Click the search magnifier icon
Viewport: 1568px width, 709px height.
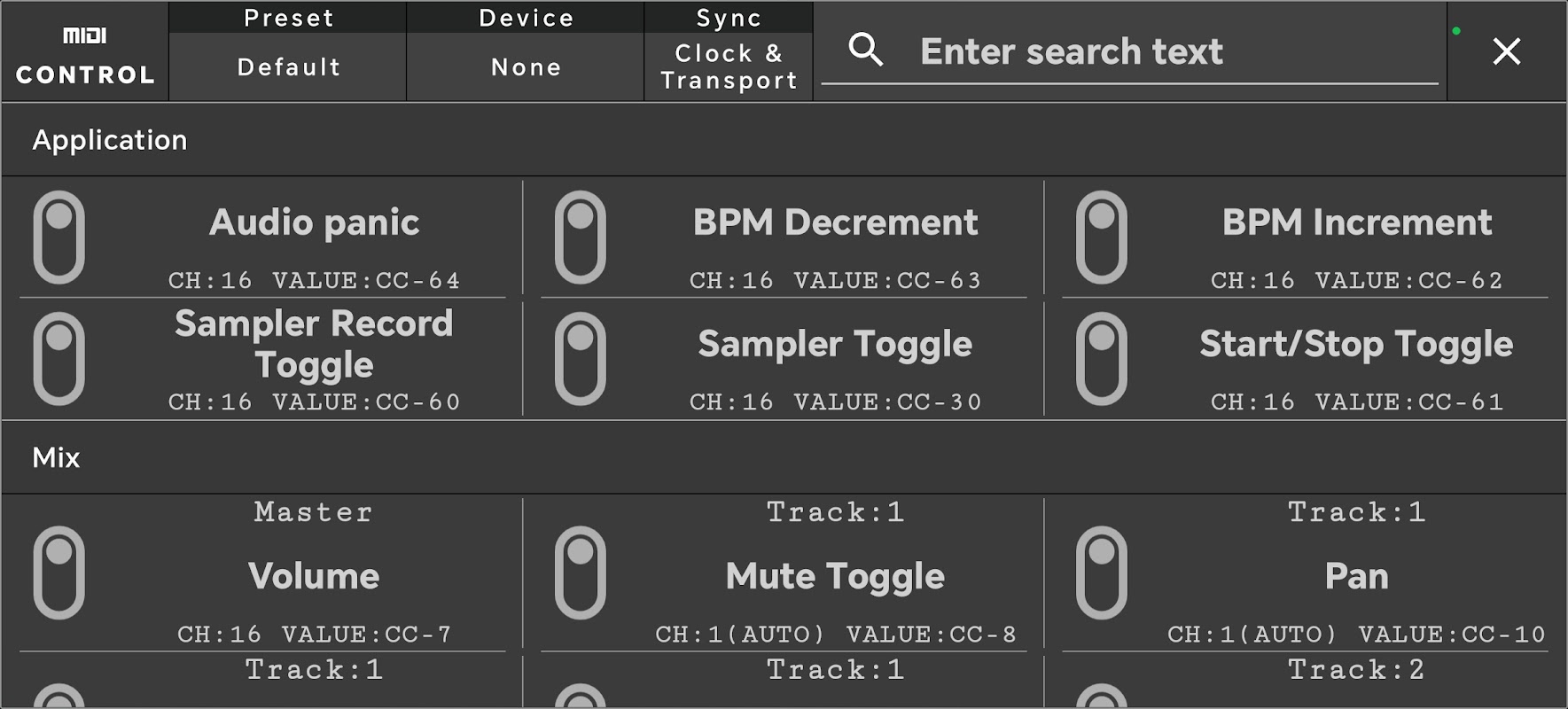(865, 51)
